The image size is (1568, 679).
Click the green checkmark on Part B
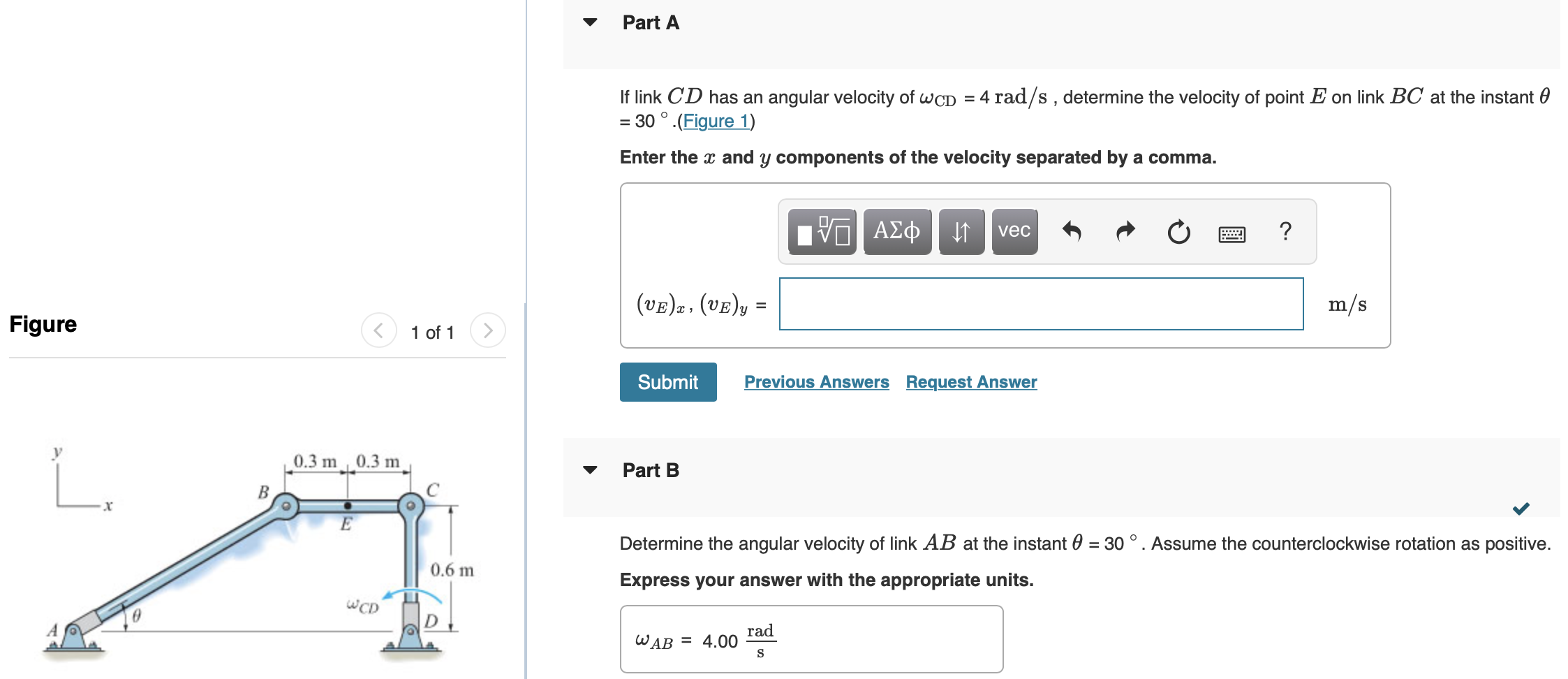(x=1521, y=509)
